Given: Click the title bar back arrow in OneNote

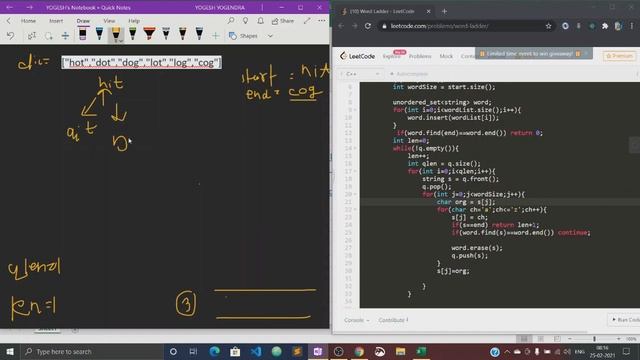Looking at the screenshot, I should [x=9, y=7].
